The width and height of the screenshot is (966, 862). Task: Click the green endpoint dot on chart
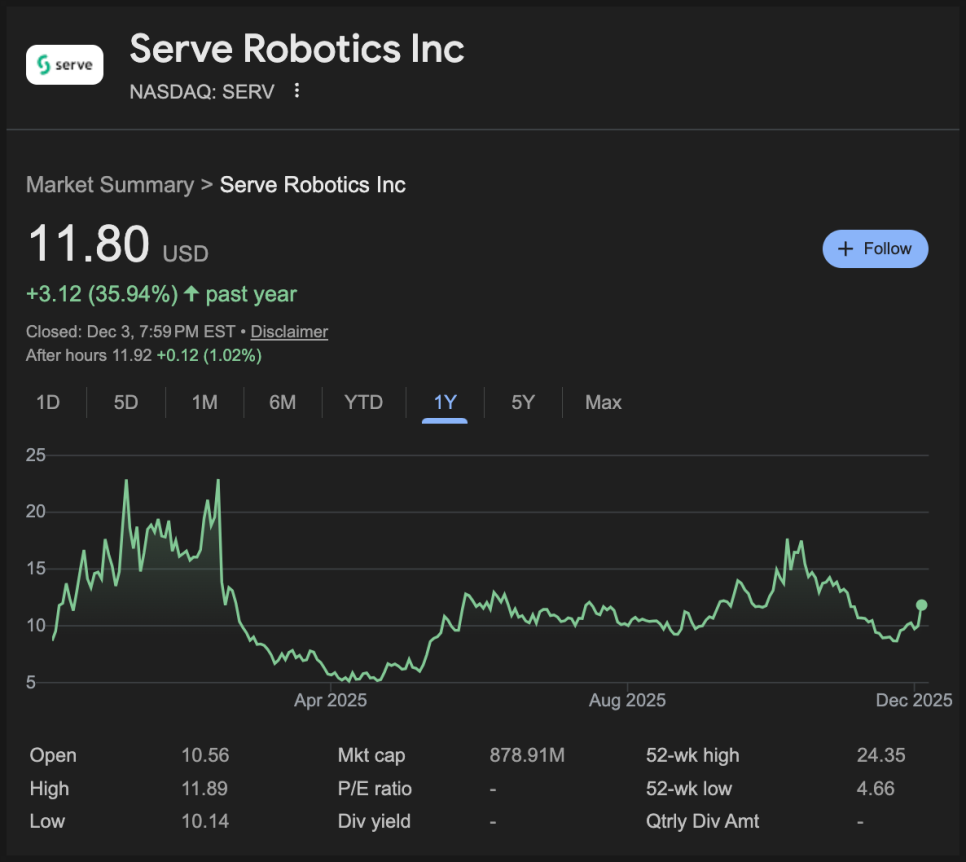pos(922,605)
